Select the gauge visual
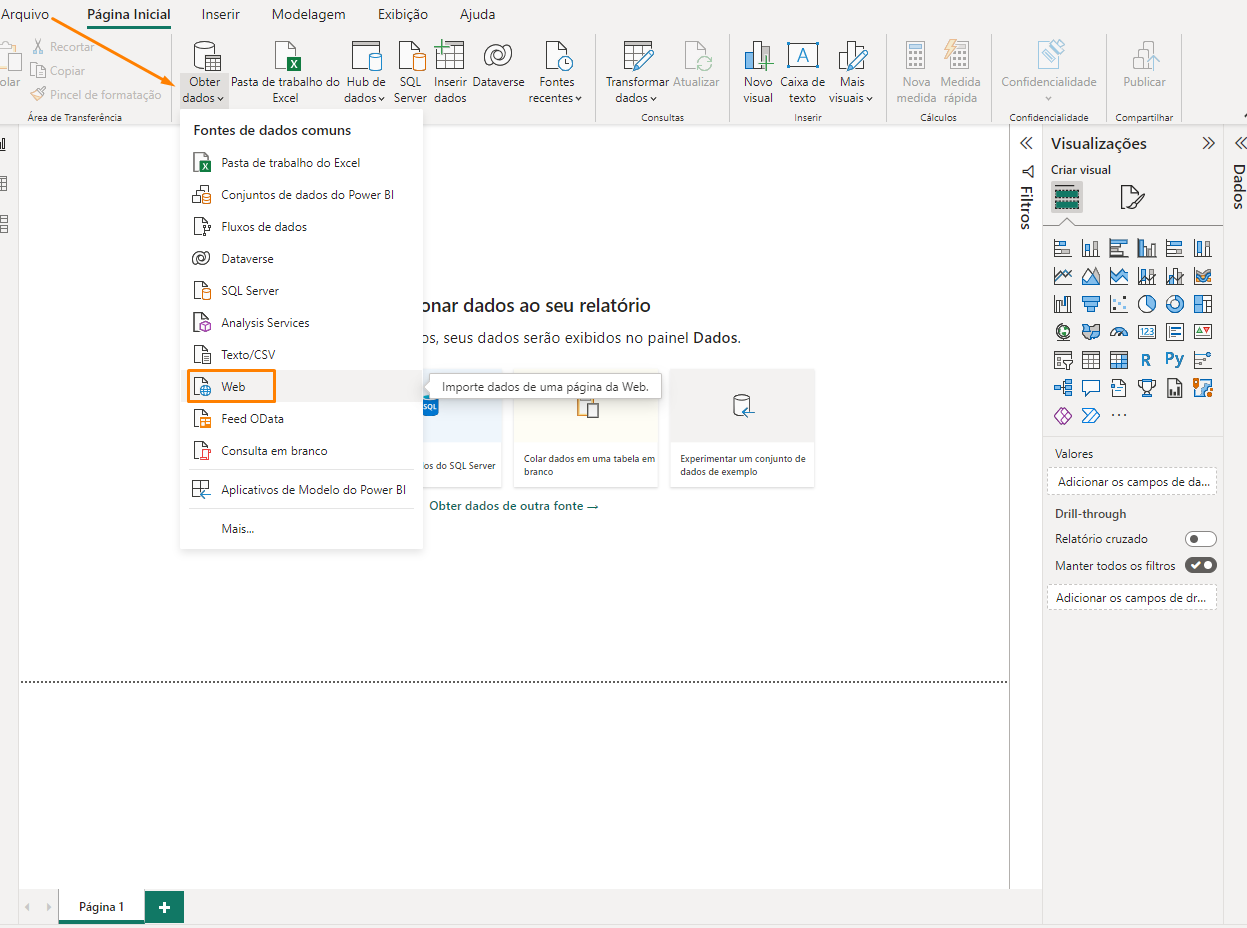The width and height of the screenshot is (1247, 928). [1119, 332]
